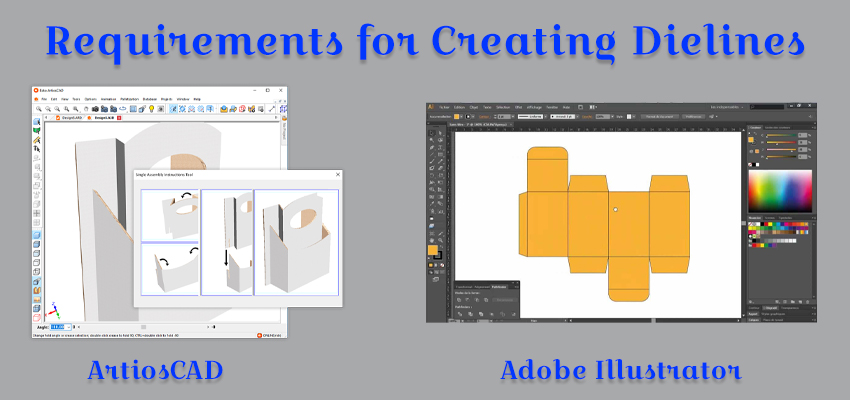This screenshot has width=850, height=400.
Task: Open the fill color dropdown in Illustrator control bar
Action: point(461,117)
